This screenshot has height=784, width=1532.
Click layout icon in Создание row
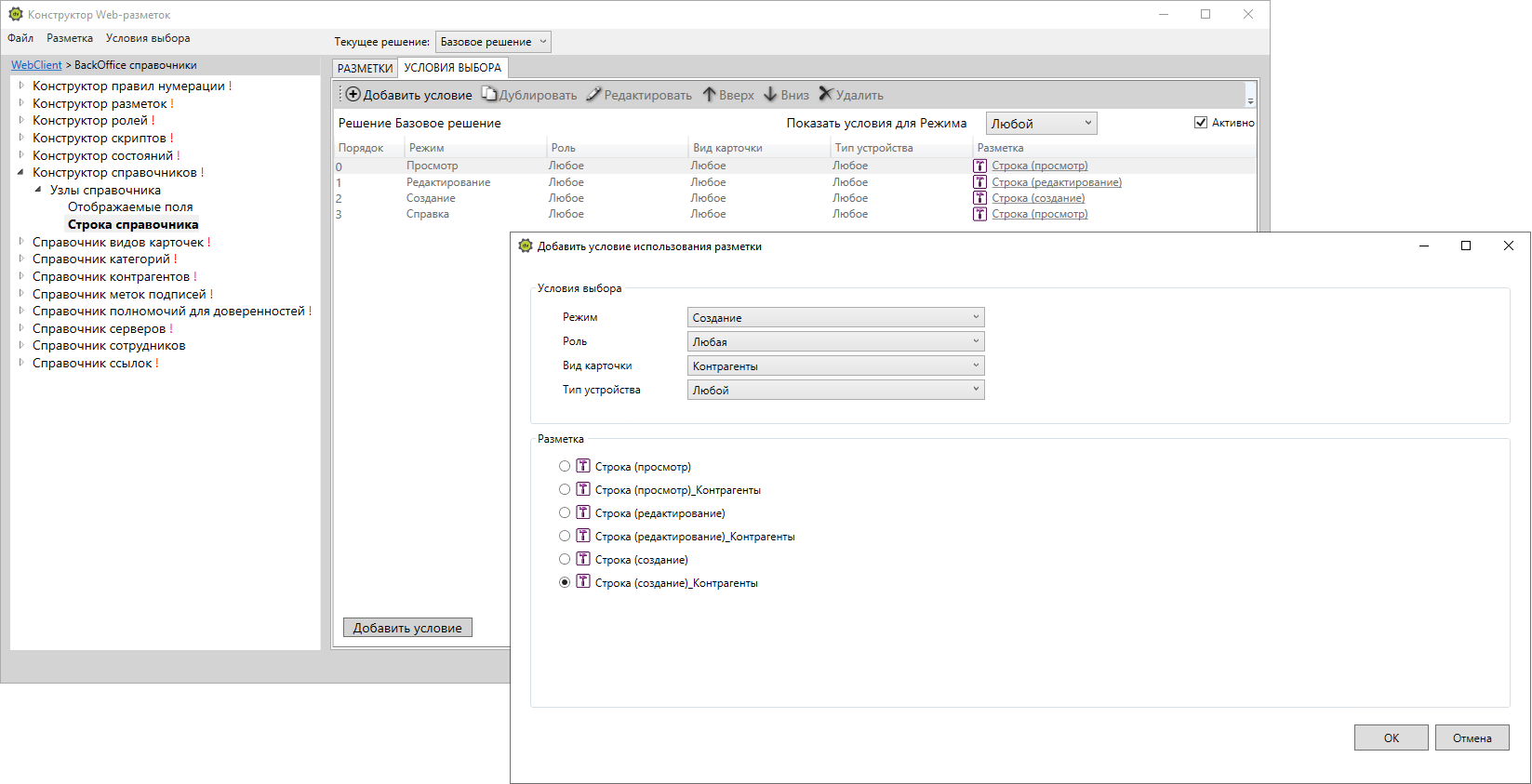pos(979,198)
